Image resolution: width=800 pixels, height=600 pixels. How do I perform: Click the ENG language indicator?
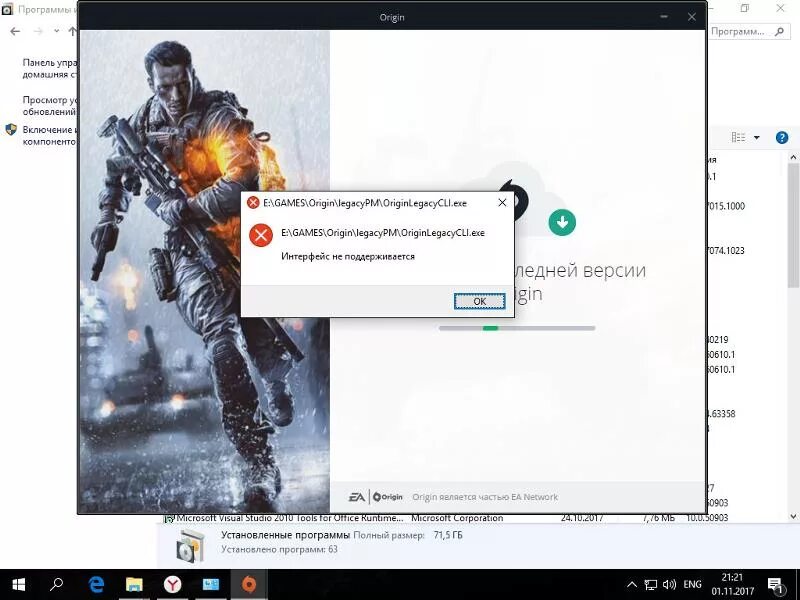pos(692,585)
